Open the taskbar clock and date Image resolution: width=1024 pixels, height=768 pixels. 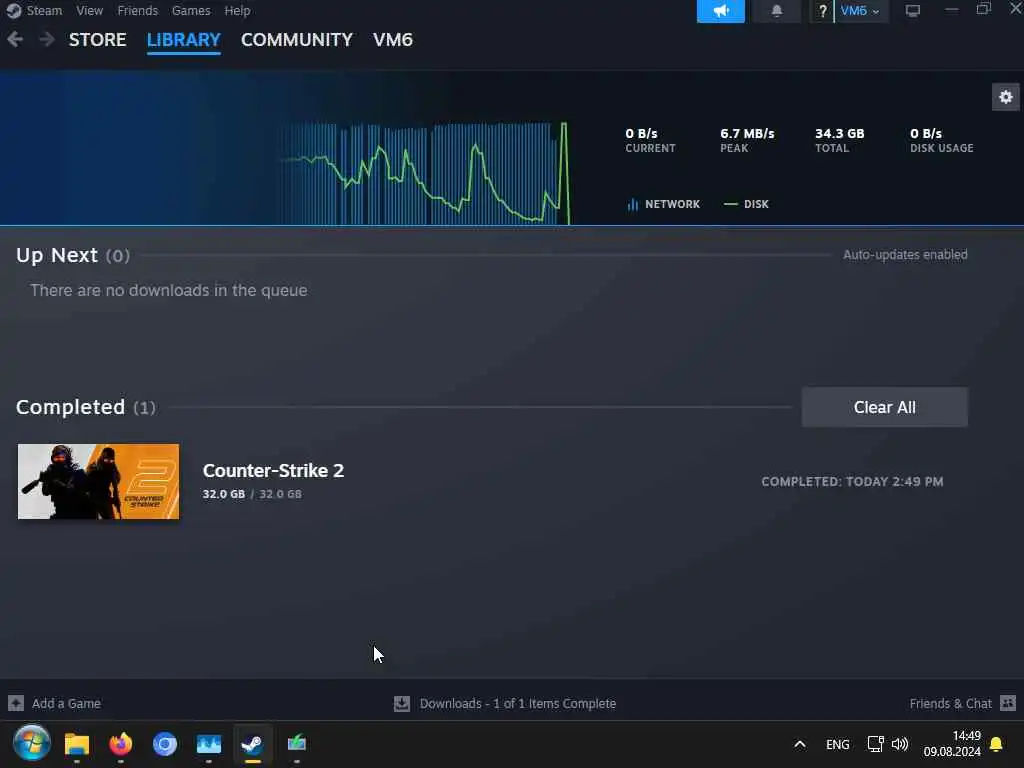point(952,744)
